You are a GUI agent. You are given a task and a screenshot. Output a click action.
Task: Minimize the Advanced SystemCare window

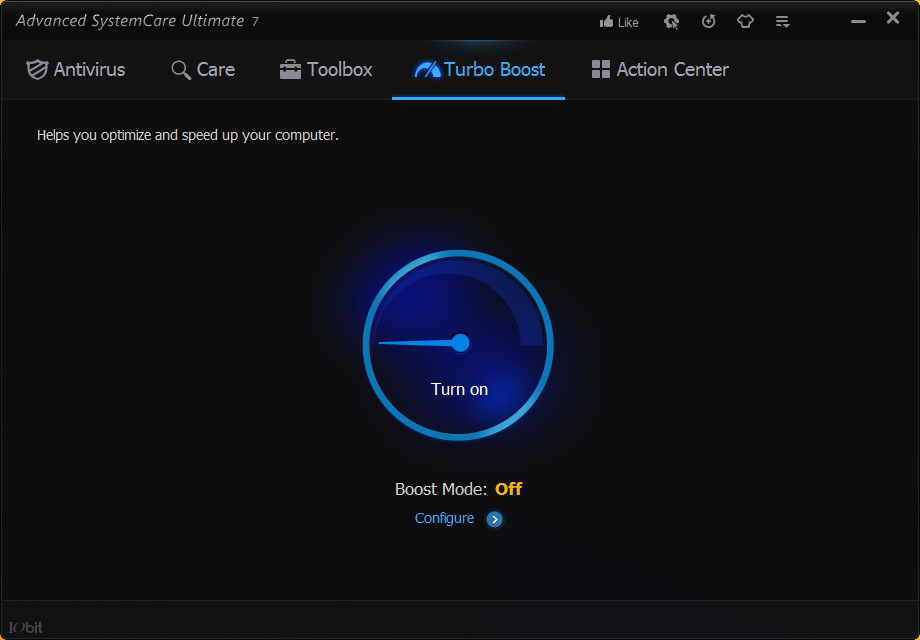[x=858, y=22]
